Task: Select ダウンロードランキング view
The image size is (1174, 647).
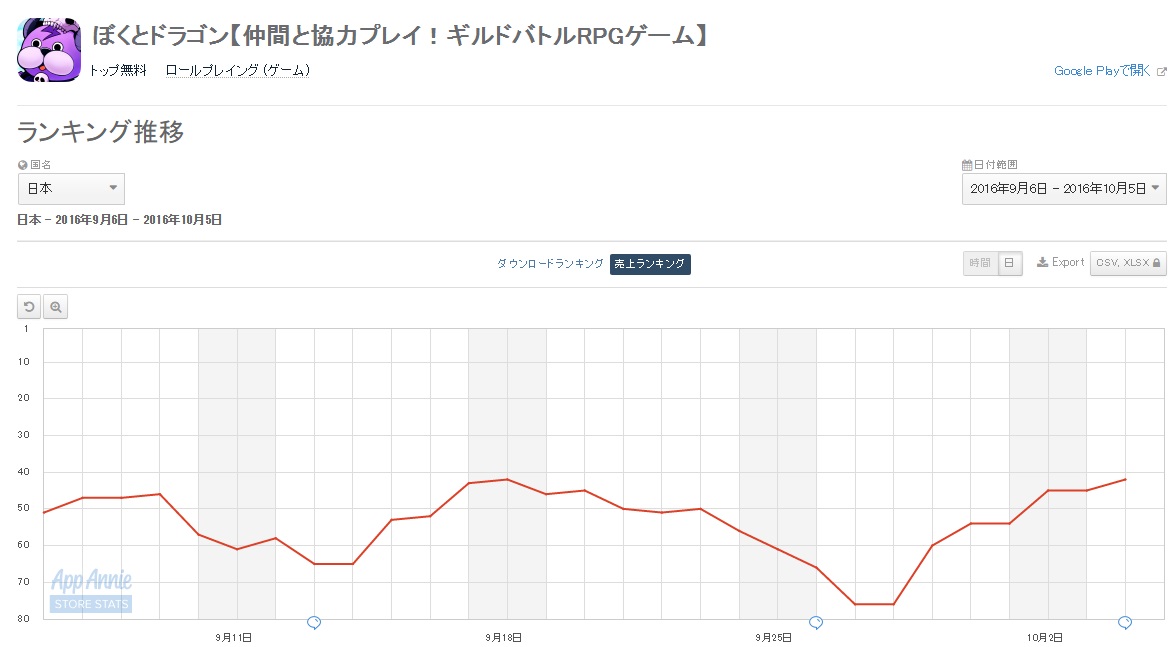Action: coord(550,264)
